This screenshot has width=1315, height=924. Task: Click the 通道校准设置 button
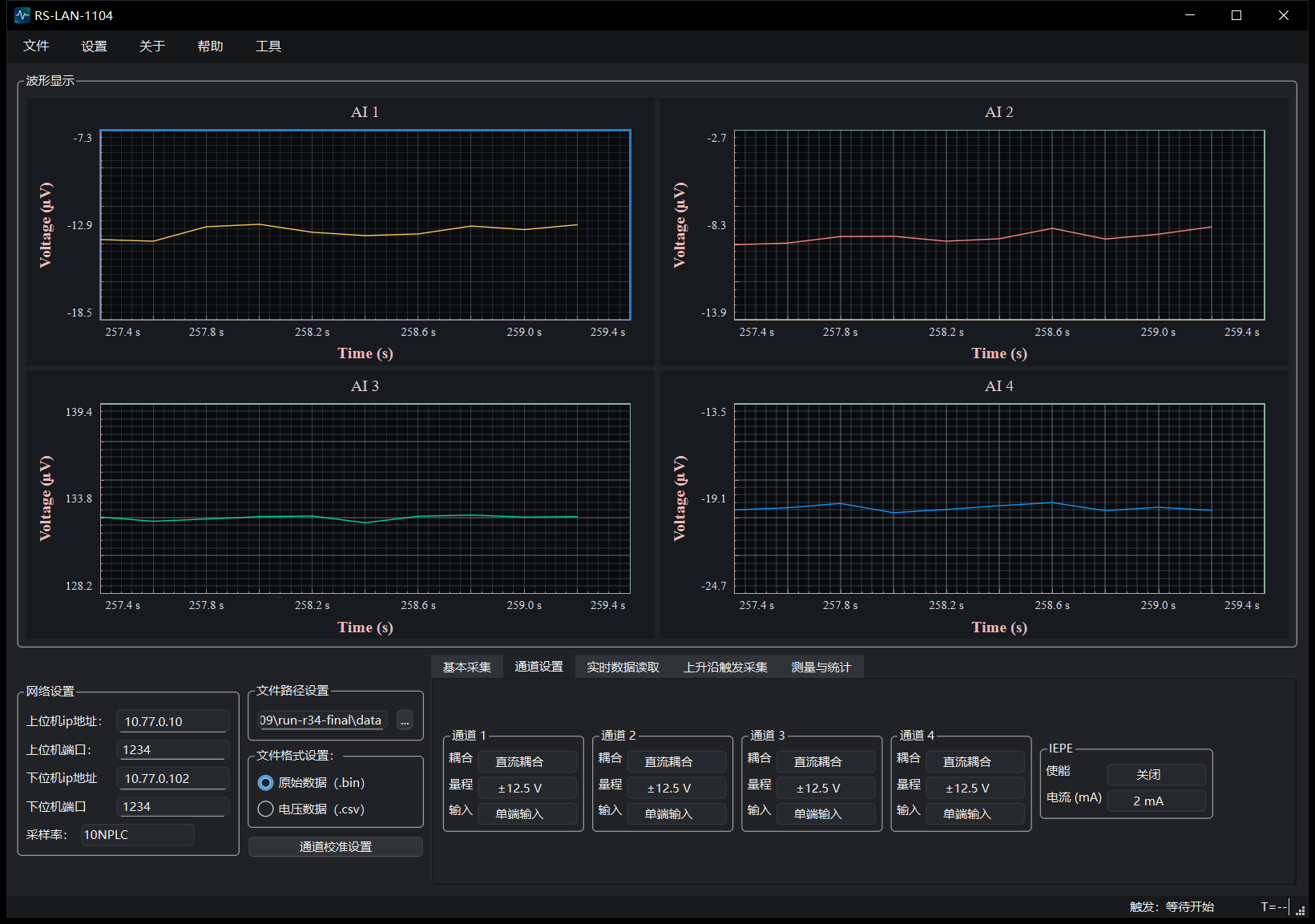point(336,847)
